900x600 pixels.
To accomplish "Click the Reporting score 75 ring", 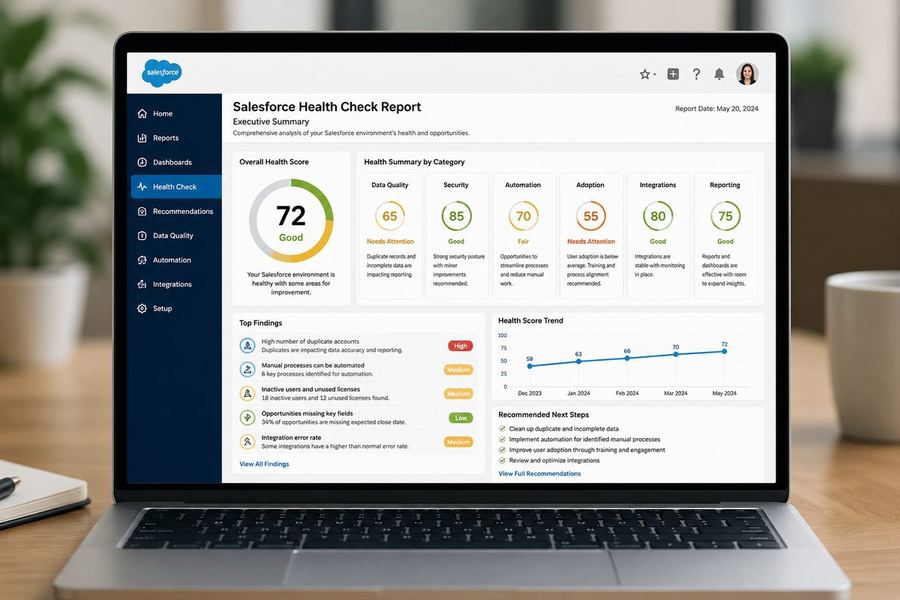I will click(x=726, y=216).
